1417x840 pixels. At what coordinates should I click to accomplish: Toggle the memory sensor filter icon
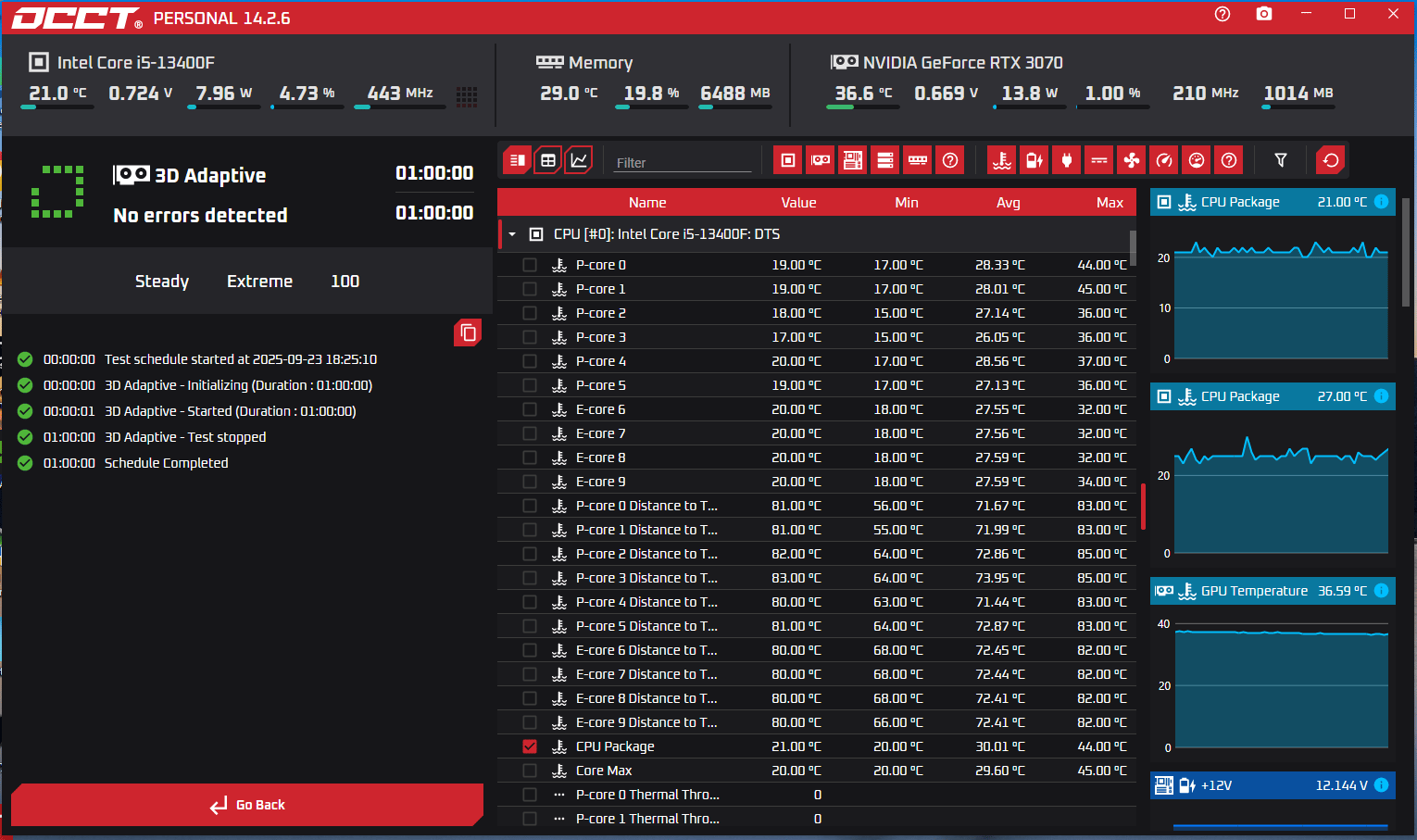(x=918, y=160)
